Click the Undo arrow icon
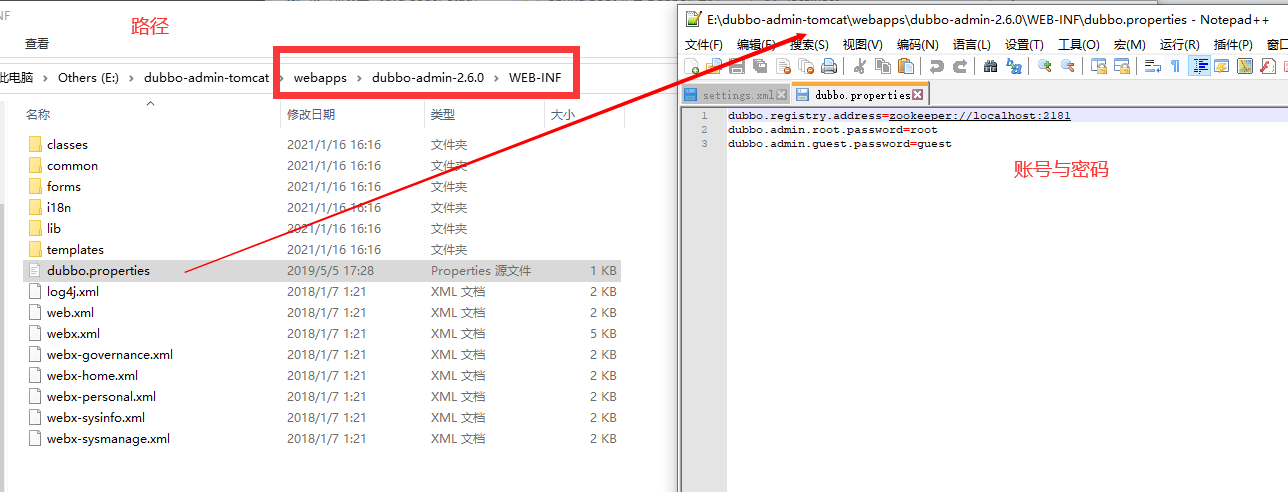 tap(936, 67)
